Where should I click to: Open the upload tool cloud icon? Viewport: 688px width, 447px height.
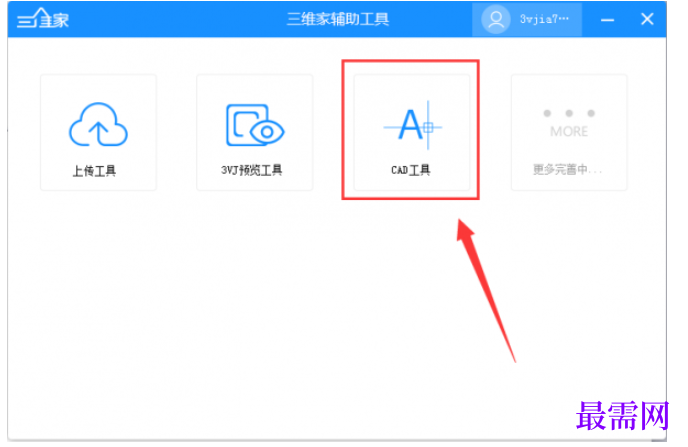pyautogui.click(x=98, y=125)
